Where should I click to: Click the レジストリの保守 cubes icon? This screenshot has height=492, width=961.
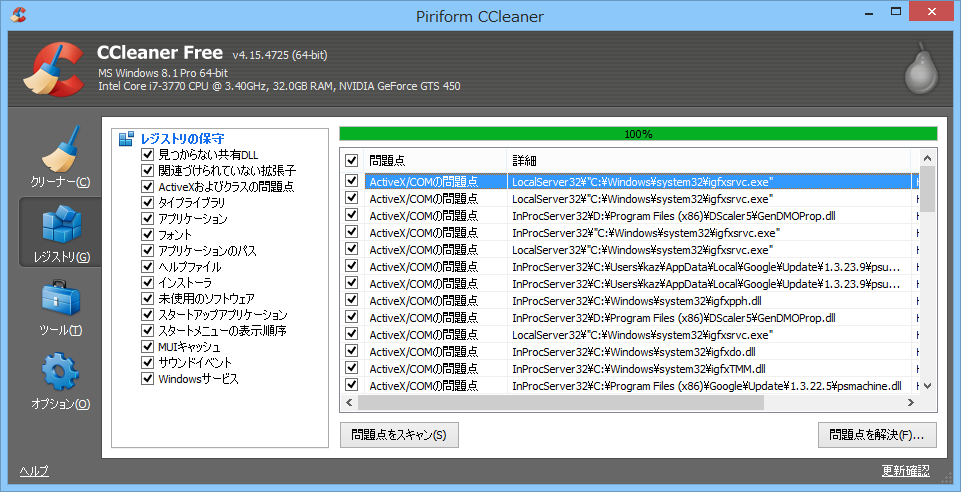click(x=126, y=139)
